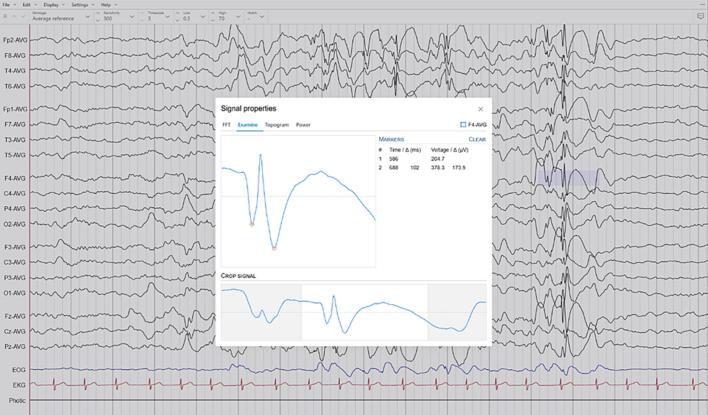Open the Settings menu
This screenshot has width=708, height=415.
click(x=82, y=5)
